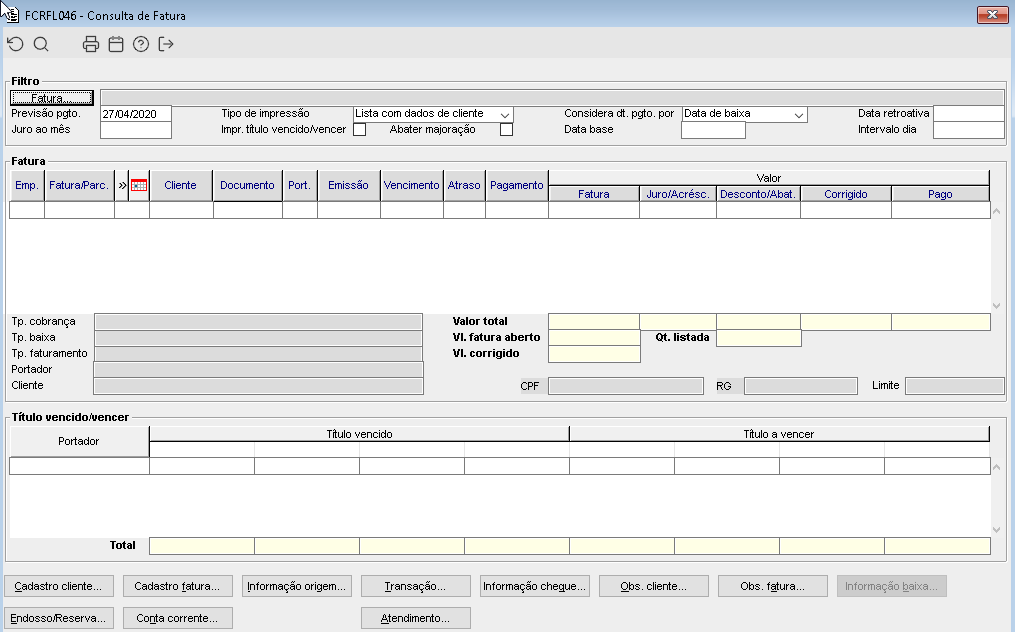Click Data retroativa input field
The image size is (1015, 632).
click(x=968, y=114)
